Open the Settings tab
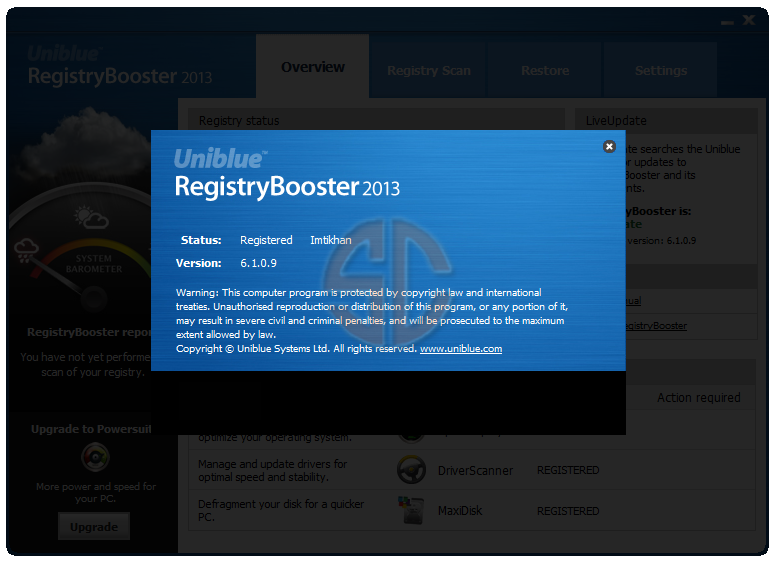The image size is (774, 564). pos(660,71)
